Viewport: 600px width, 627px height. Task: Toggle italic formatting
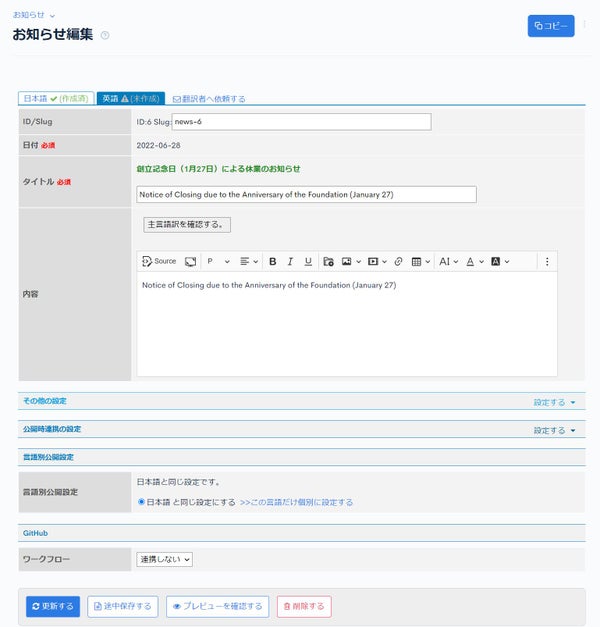[x=290, y=262]
